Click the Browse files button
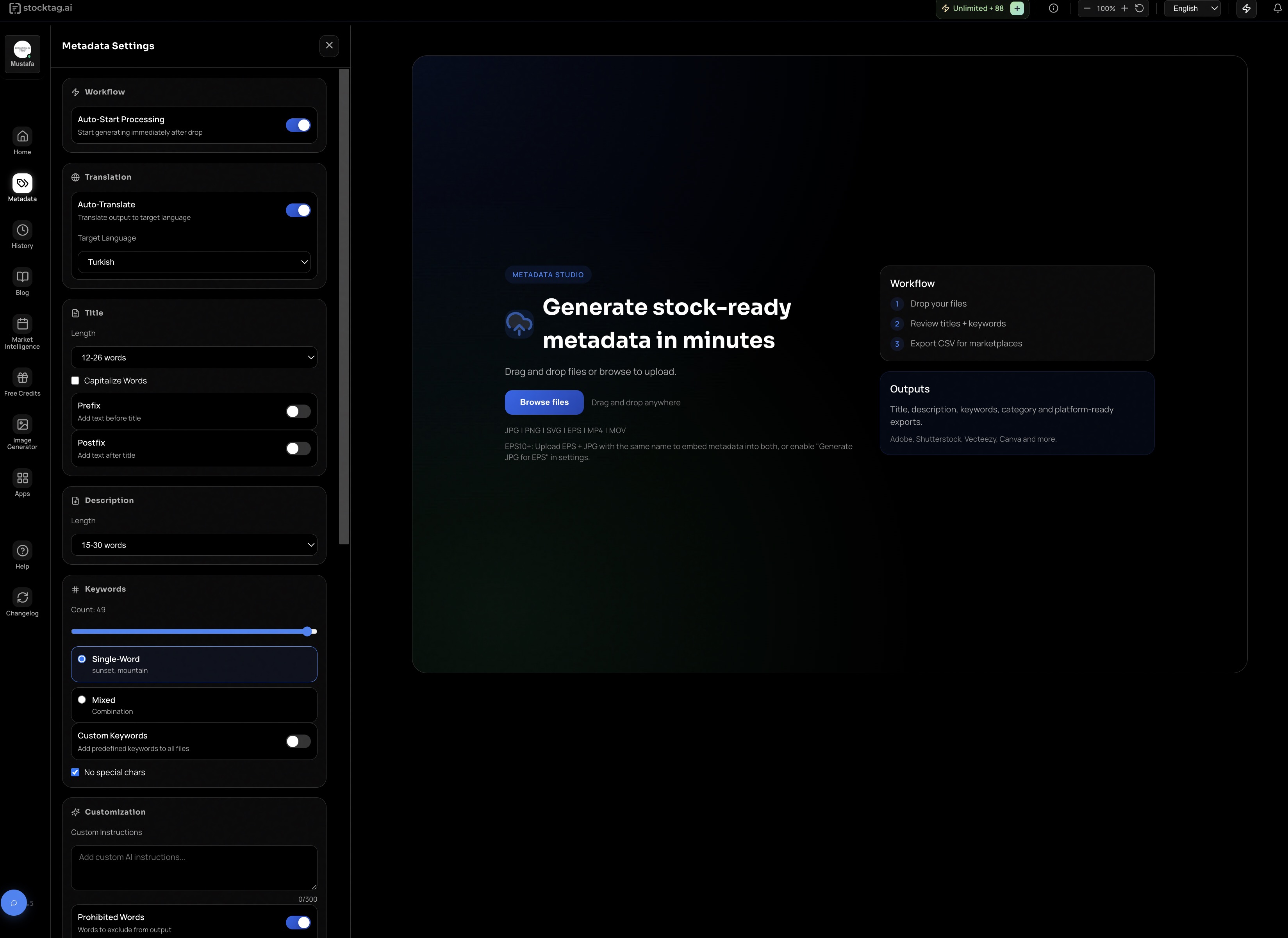Image resolution: width=1288 pixels, height=938 pixels. click(x=544, y=402)
